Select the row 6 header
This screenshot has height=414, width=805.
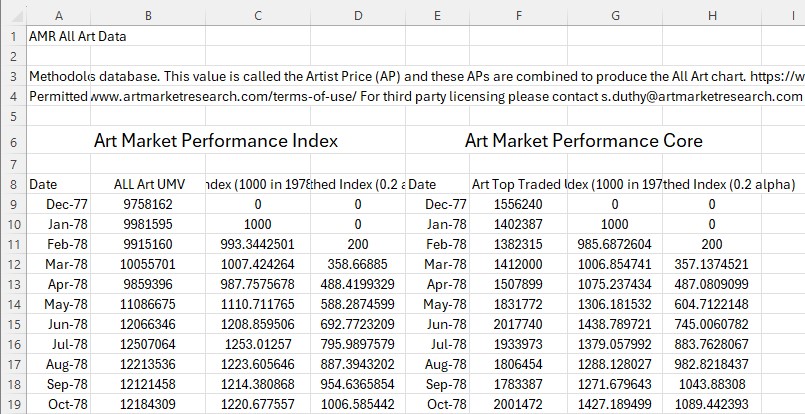[x=12, y=141]
